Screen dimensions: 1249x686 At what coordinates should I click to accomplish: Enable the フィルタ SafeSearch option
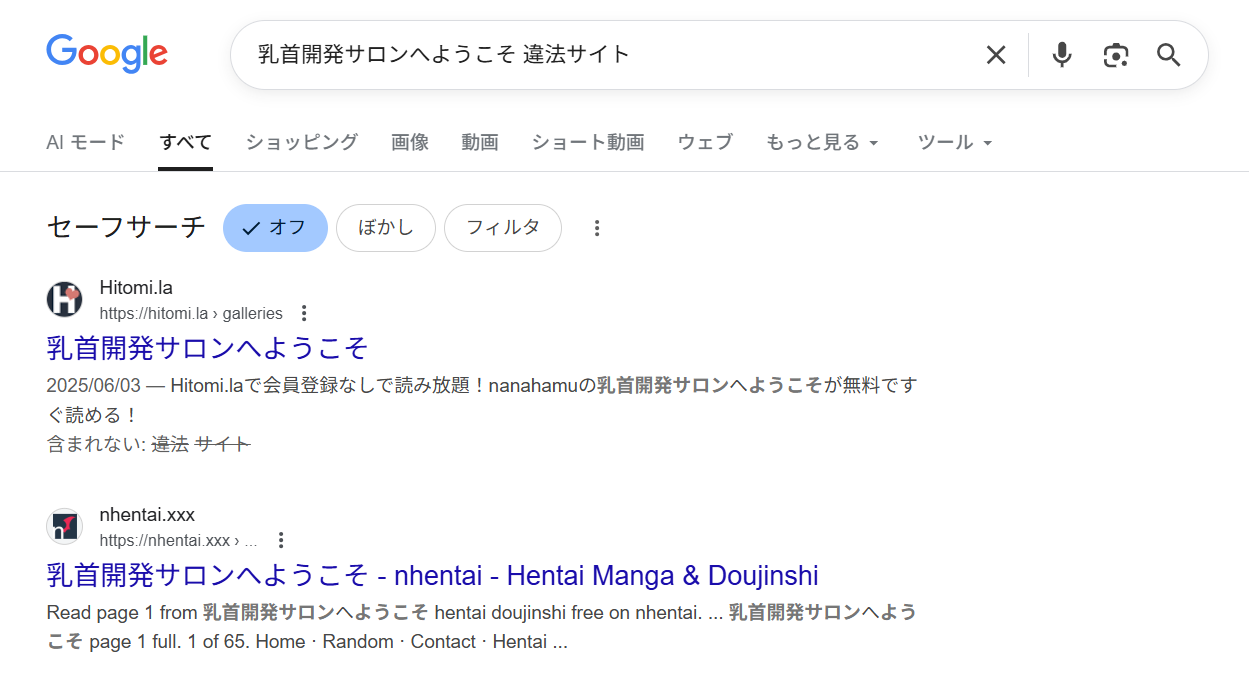pyautogui.click(x=503, y=228)
